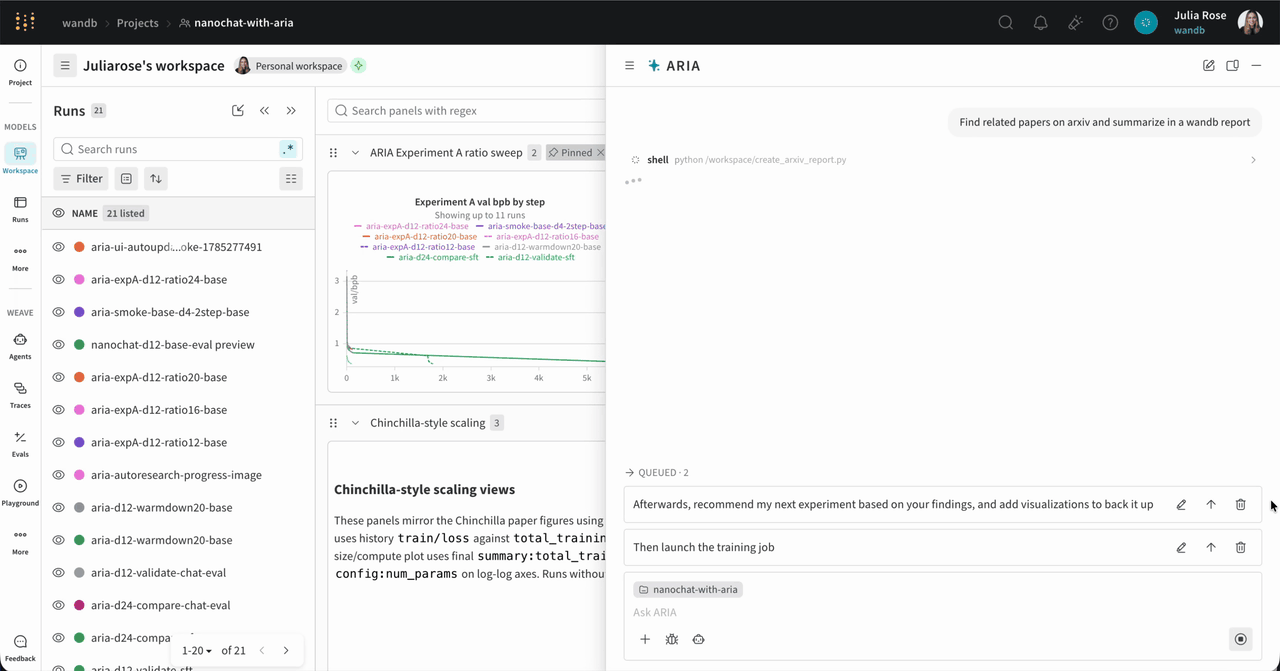This screenshot has width=1280, height=671.
Task: Open the ARIA panel hamburger menu
Action: (x=630, y=66)
